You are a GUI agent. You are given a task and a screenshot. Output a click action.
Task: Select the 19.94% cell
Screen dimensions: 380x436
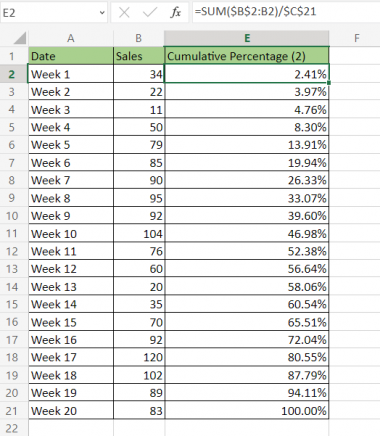click(247, 163)
